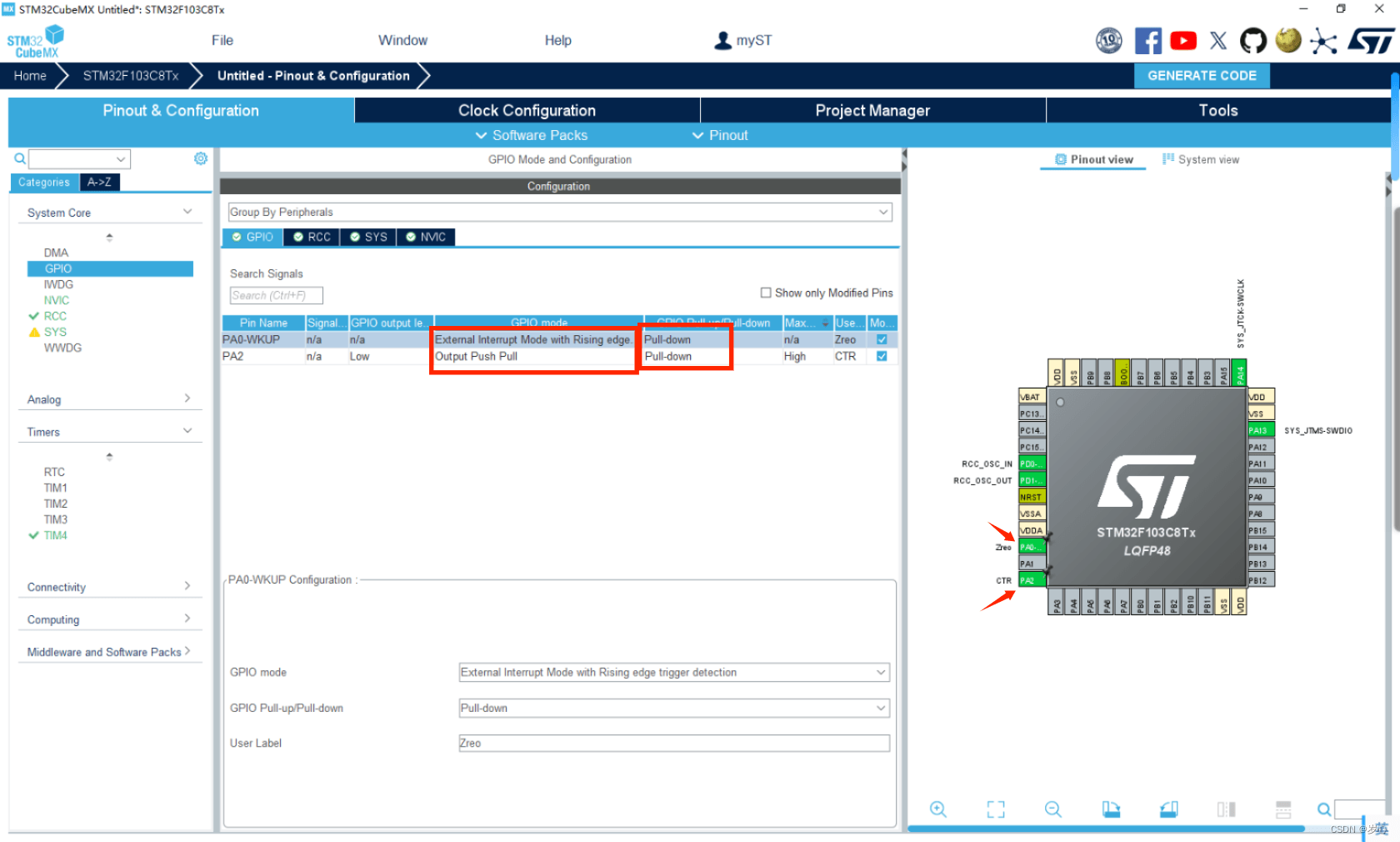
Task: Select TIM4 in the Timers list
Action: point(55,535)
